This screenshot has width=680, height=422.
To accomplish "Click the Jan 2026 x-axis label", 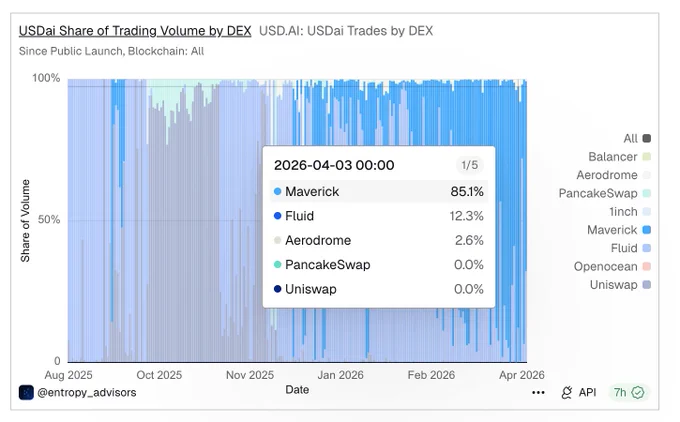I will click(x=340, y=375).
